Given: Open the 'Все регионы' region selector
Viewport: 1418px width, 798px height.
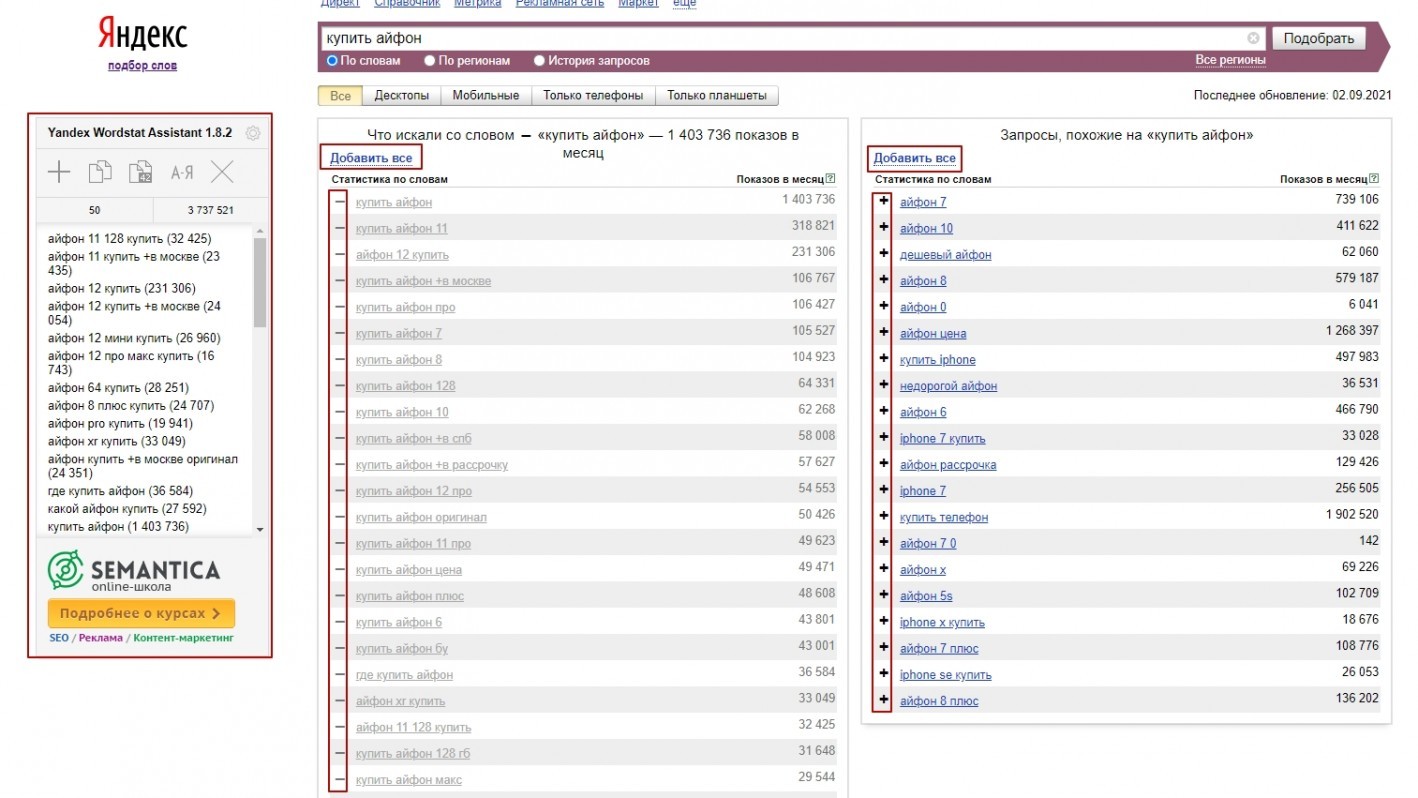Looking at the screenshot, I should tap(1230, 60).
